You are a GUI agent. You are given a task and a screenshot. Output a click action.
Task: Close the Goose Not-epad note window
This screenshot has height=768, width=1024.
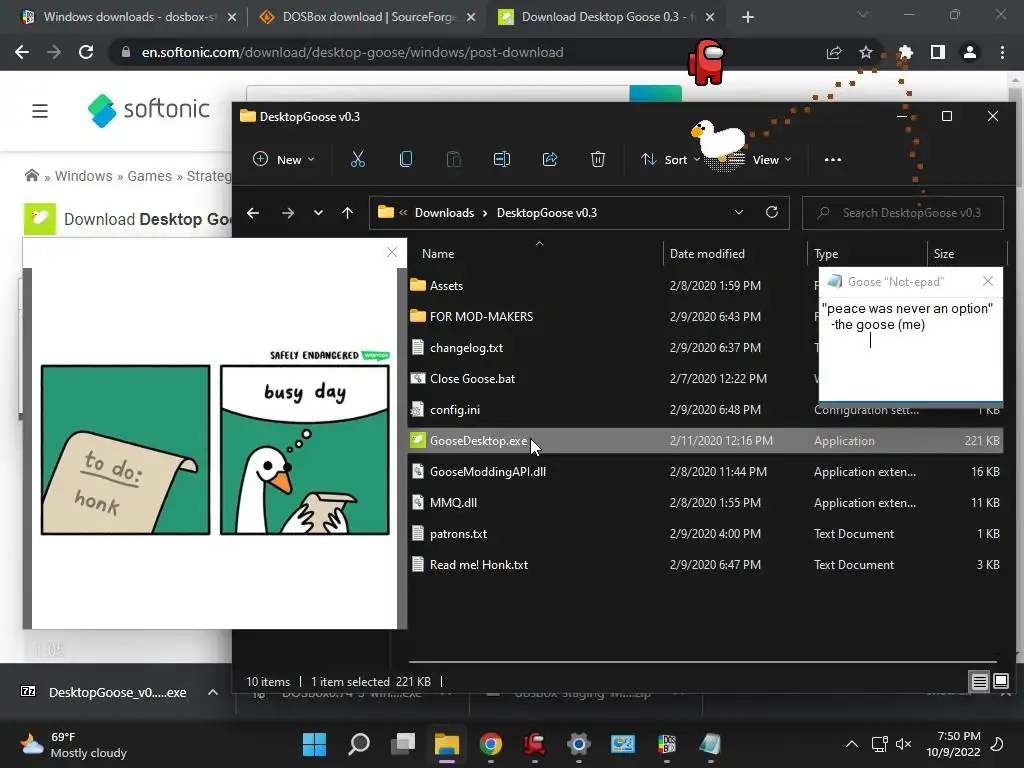click(988, 281)
